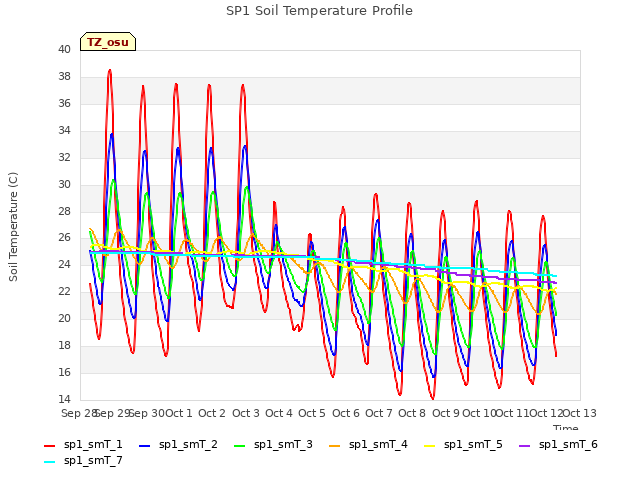Click the highest red peak near Sep 29
The image size is (640, 480).
click(109, 71)
